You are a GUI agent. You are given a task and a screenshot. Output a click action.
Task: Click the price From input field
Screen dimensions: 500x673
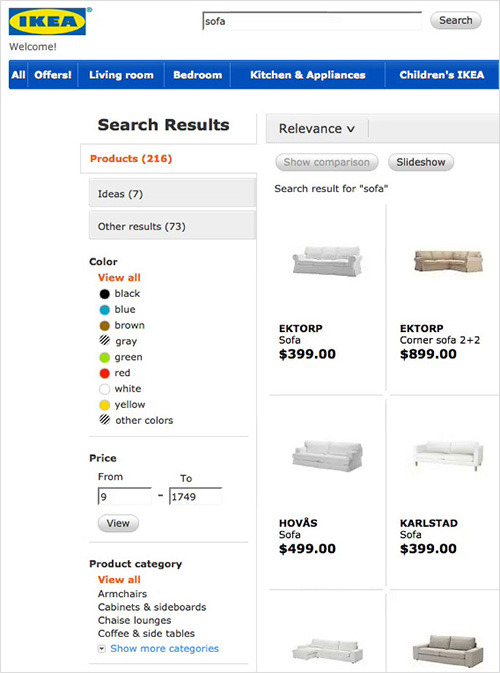tap(124, 497)
